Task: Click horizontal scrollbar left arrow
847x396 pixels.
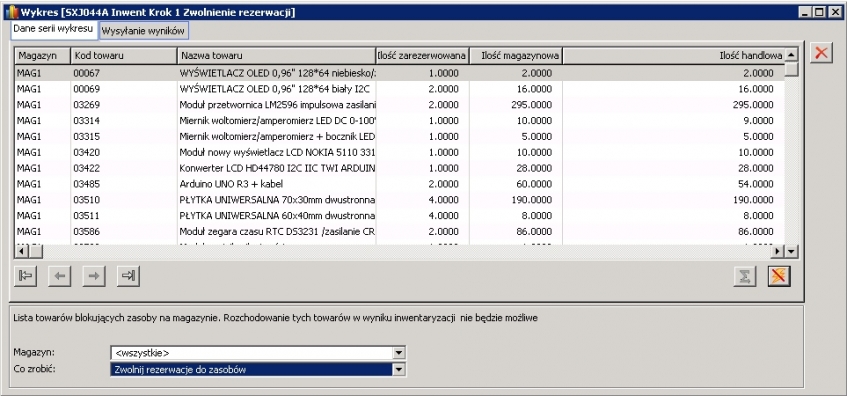Action: (21, 251)
